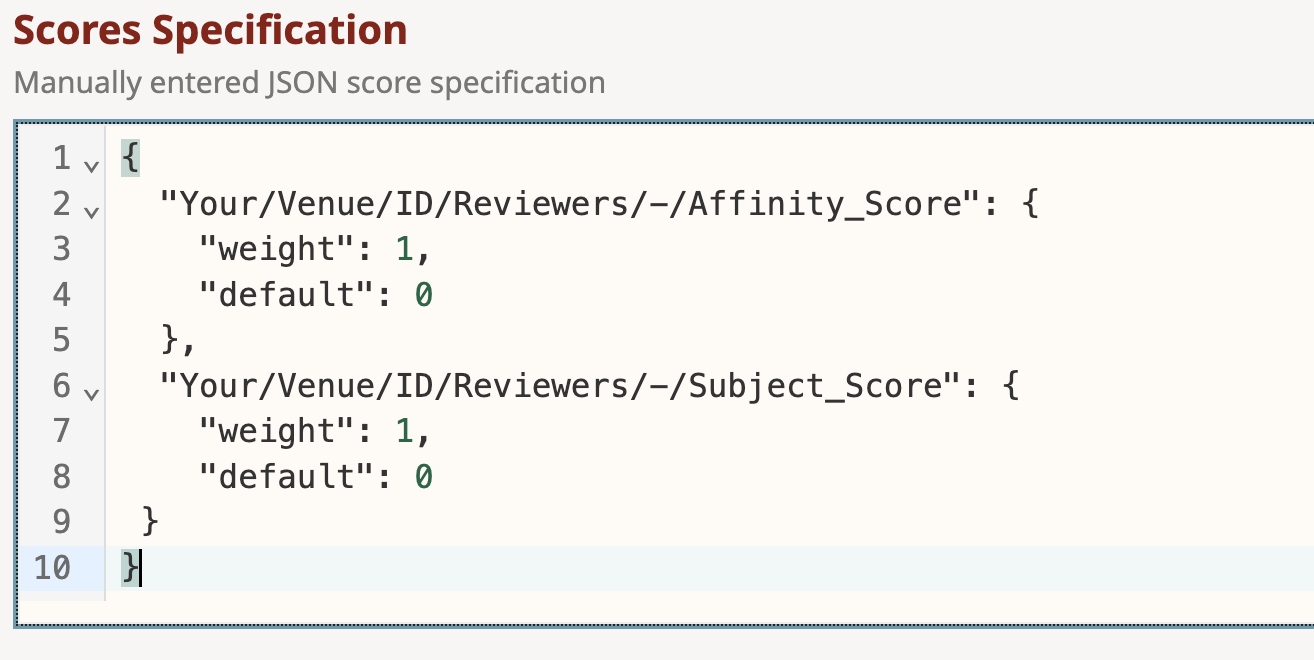1314x660 pixels.
Task: Click line number 10 in the gutter
Action: click(x=52, y=569)
